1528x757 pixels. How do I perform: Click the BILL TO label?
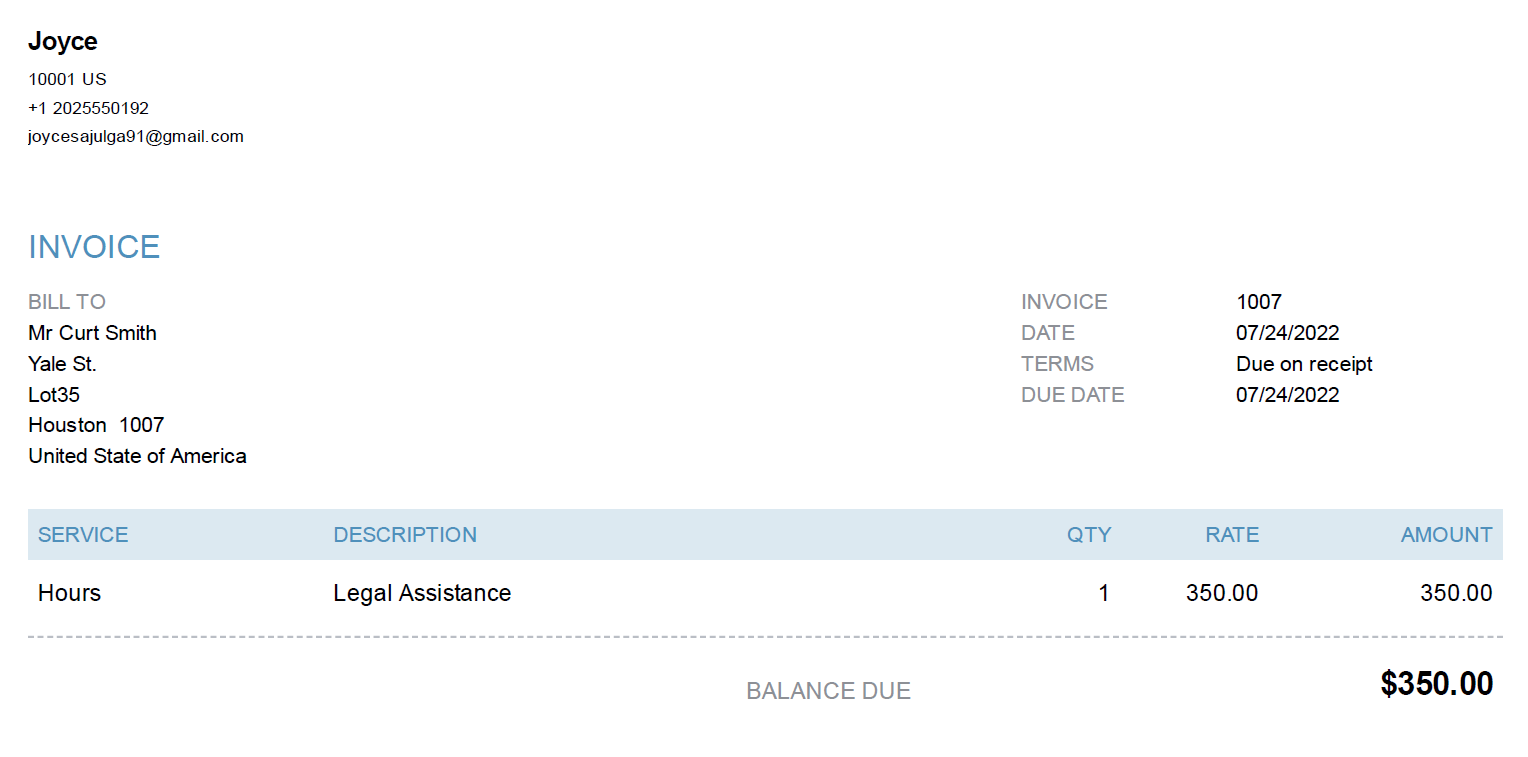67,302
